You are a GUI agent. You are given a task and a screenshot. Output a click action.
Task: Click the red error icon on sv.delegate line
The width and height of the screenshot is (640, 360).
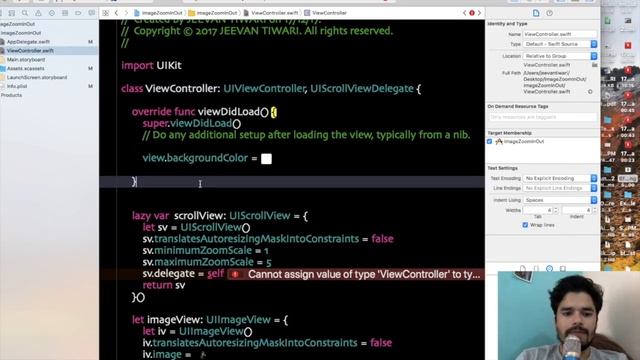point(235,274)
